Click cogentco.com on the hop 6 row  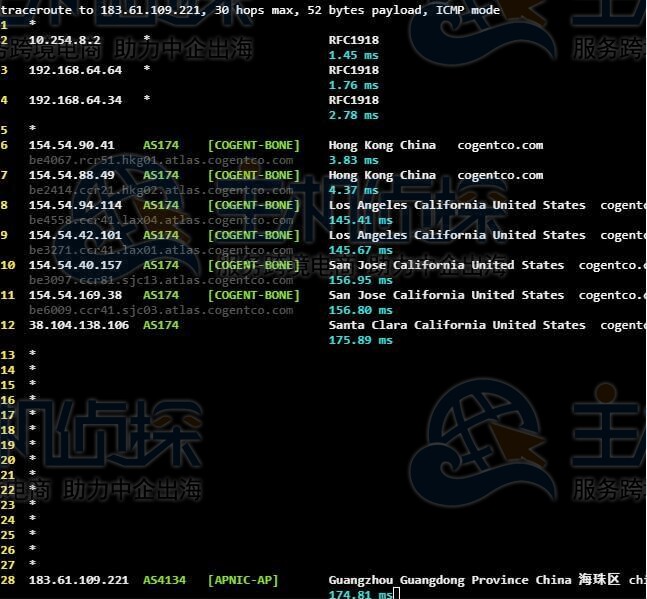point(500,145)
